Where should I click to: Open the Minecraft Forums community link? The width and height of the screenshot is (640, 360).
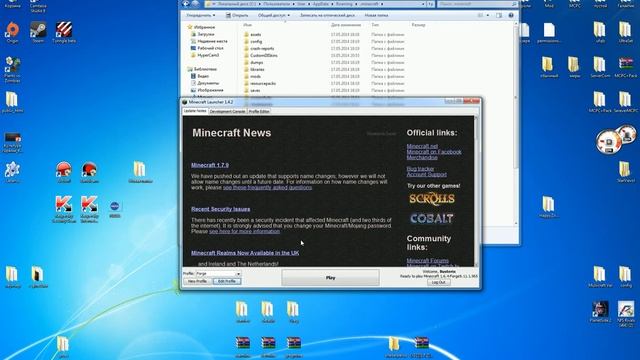click(x=427, y=260)
